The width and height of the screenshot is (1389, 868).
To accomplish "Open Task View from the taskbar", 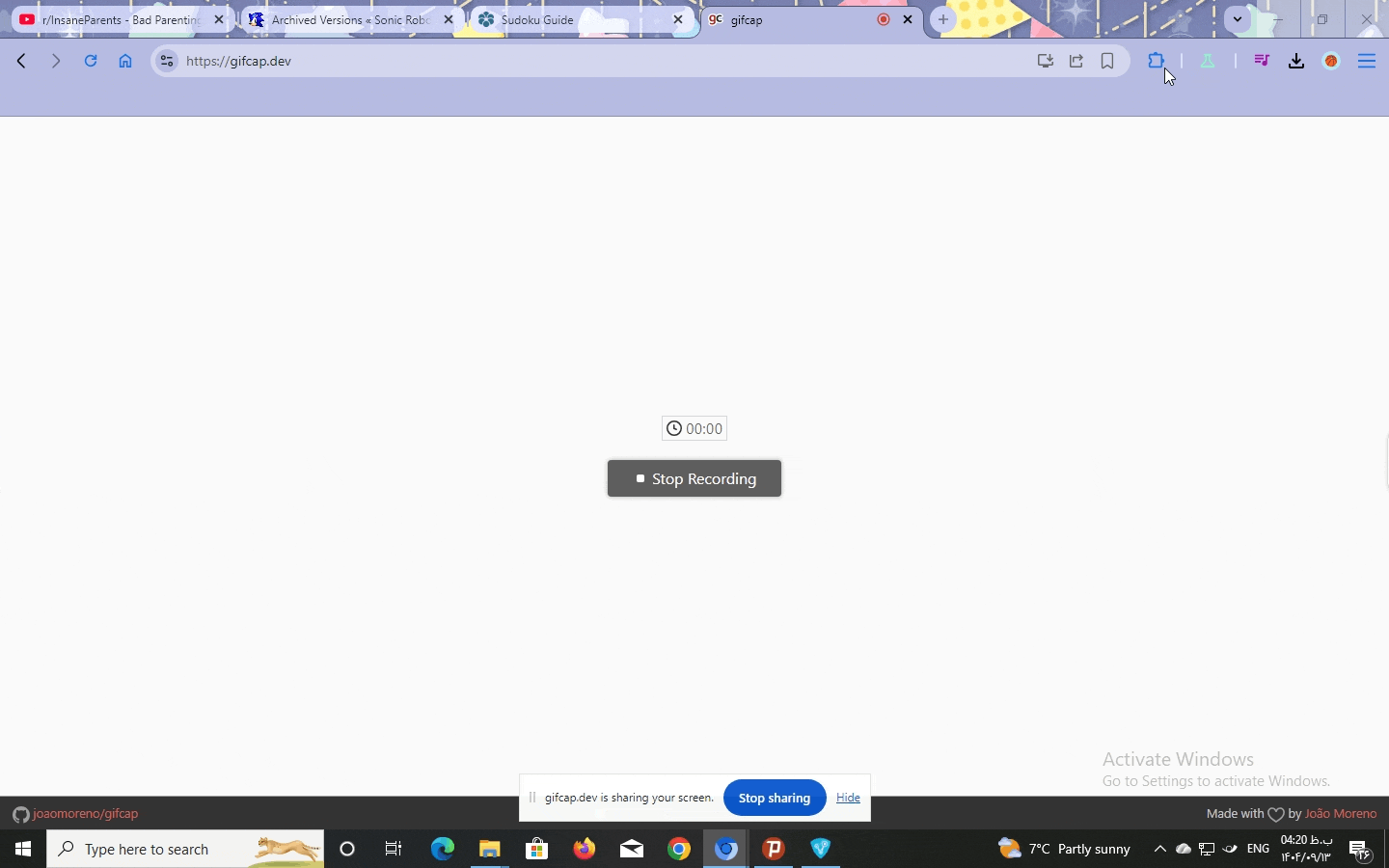I will click(395, 849).
